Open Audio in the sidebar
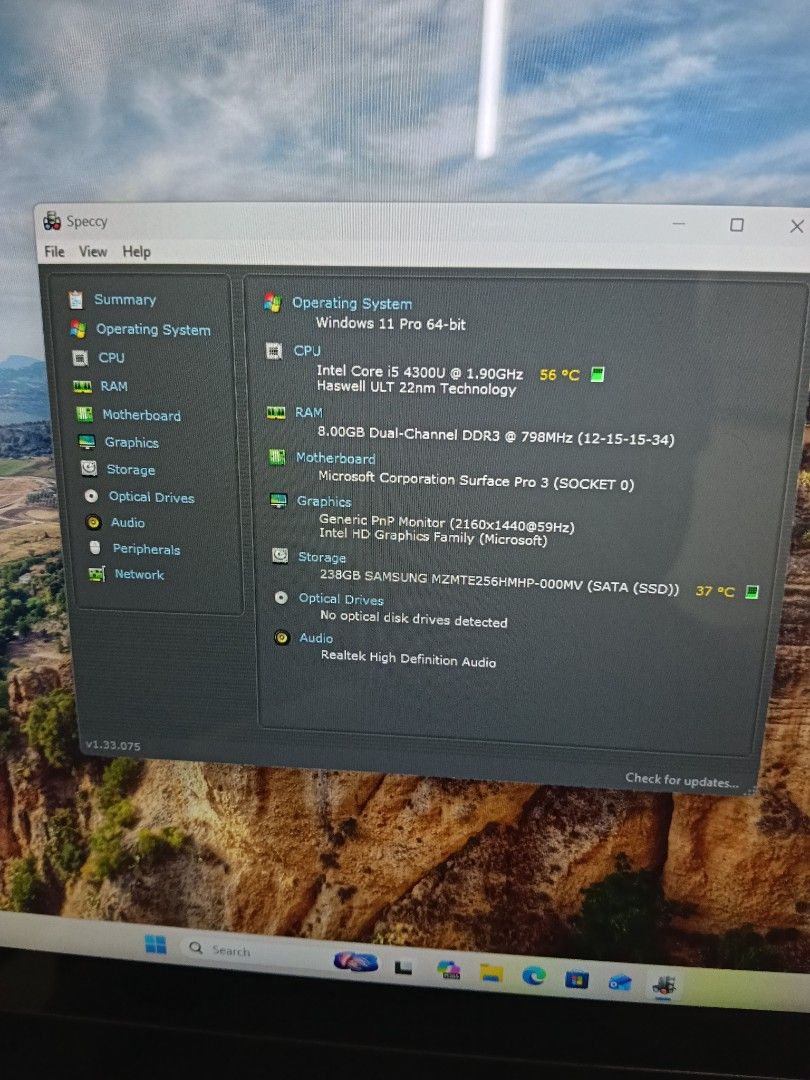The height and width of the screenshot is (1080, 810). pyautogui.click(x=127, y=523)
